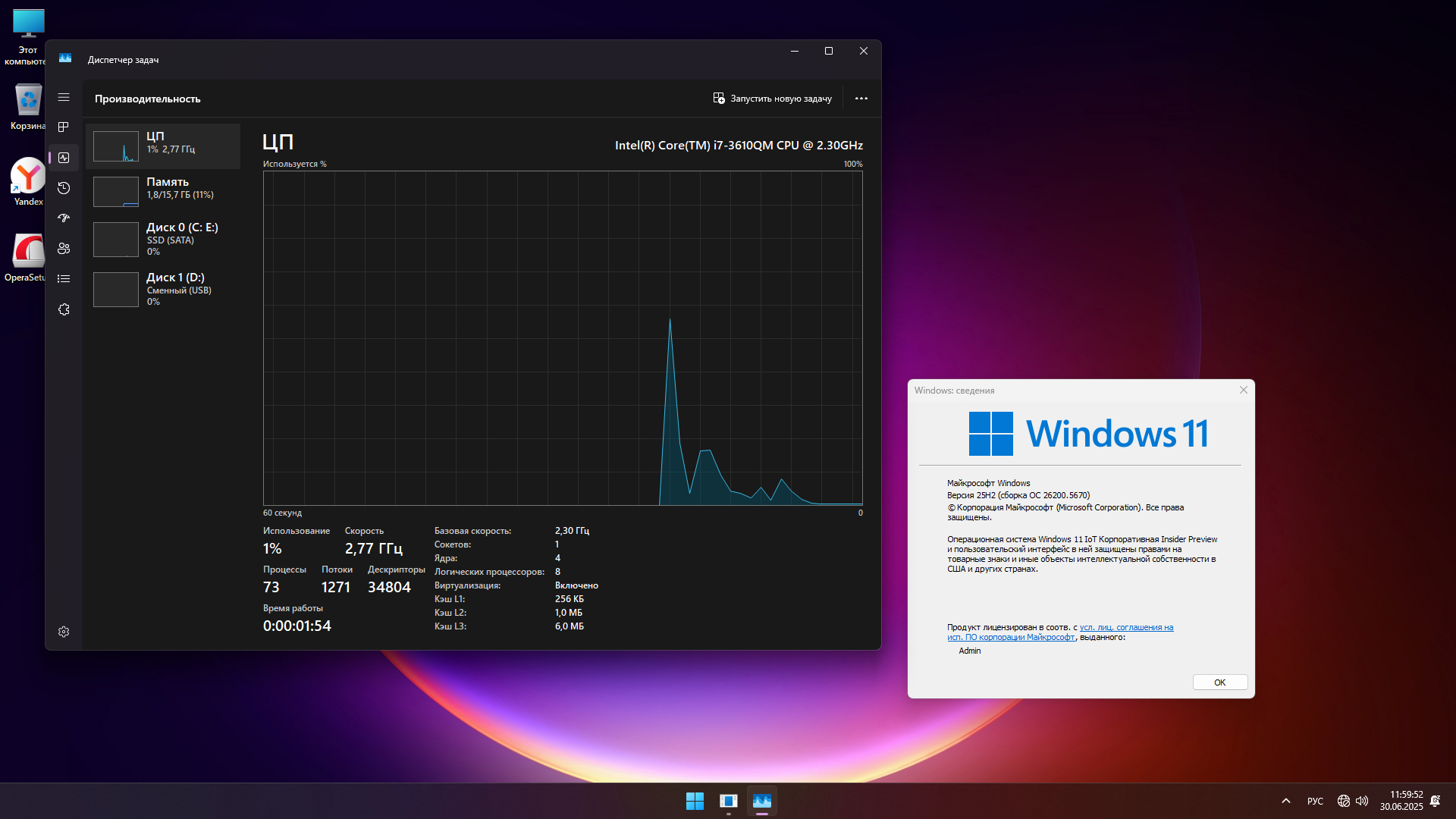The image size is (1456, 819).
Task: Open Startup apps page icon
Action: [64, 218]
